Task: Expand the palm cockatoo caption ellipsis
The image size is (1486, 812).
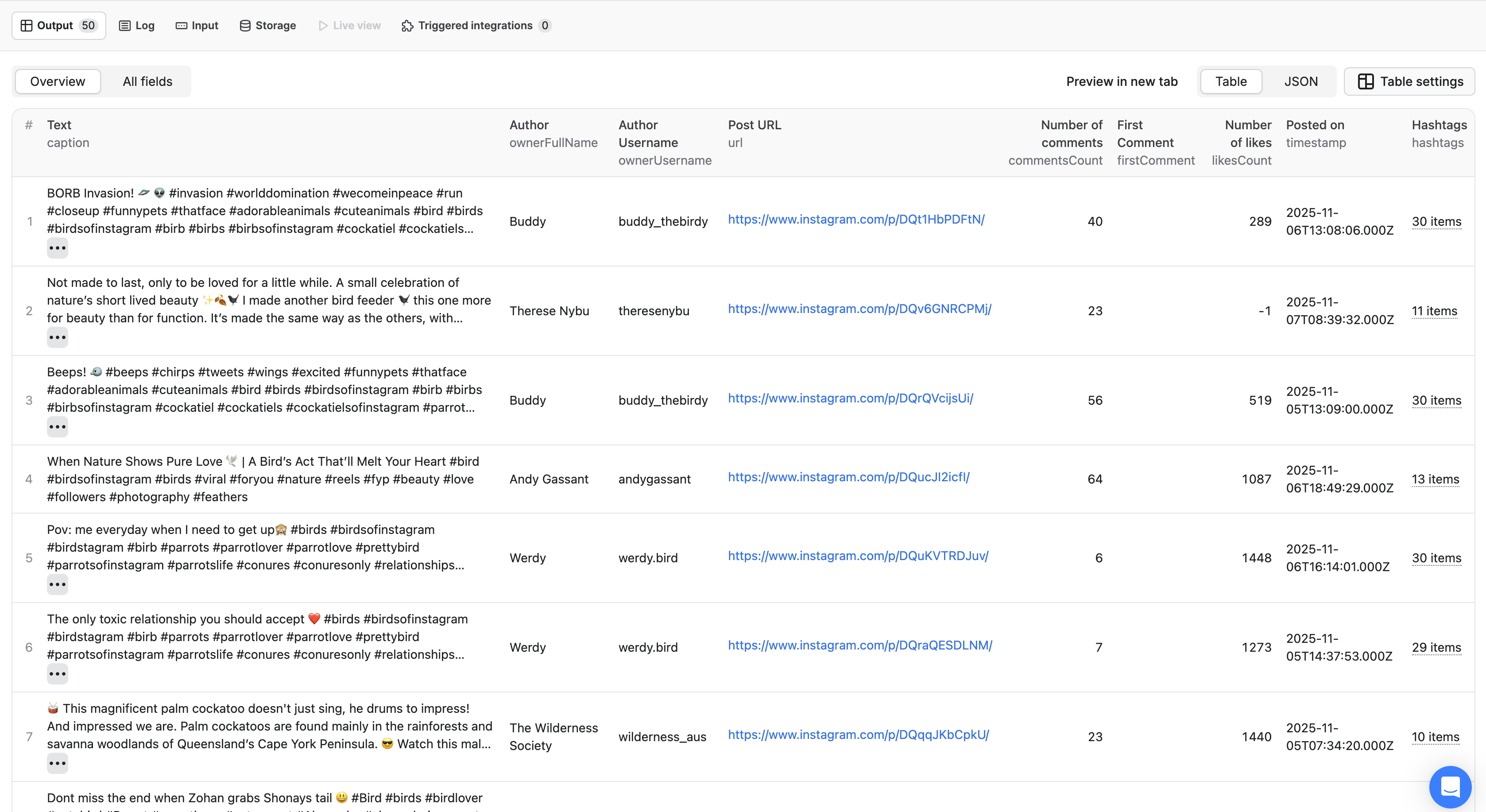Action: [x=57, y=764]
